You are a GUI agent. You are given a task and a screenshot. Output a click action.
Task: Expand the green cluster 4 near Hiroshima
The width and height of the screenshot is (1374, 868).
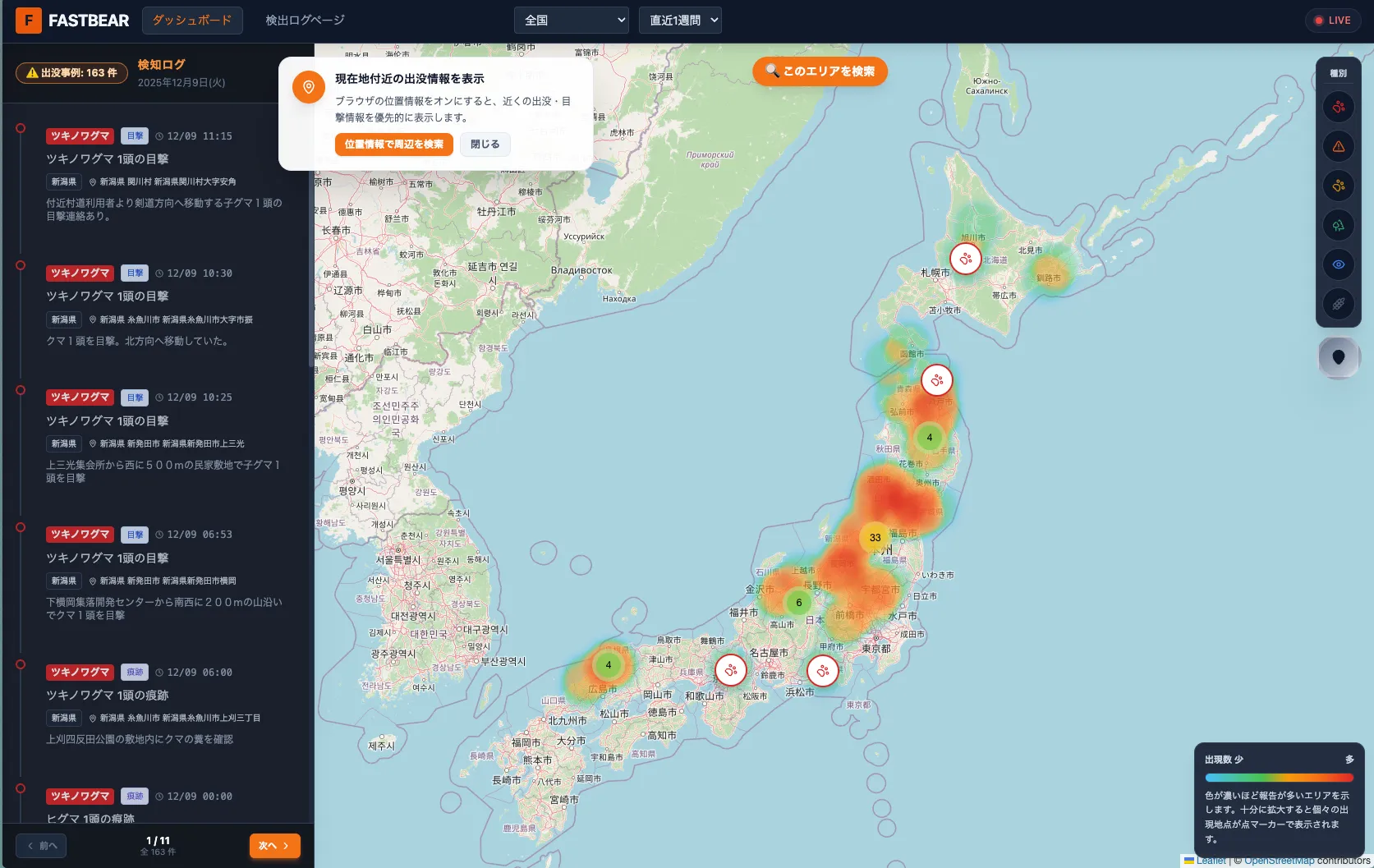pyautogui.click(x=609, y=665)
